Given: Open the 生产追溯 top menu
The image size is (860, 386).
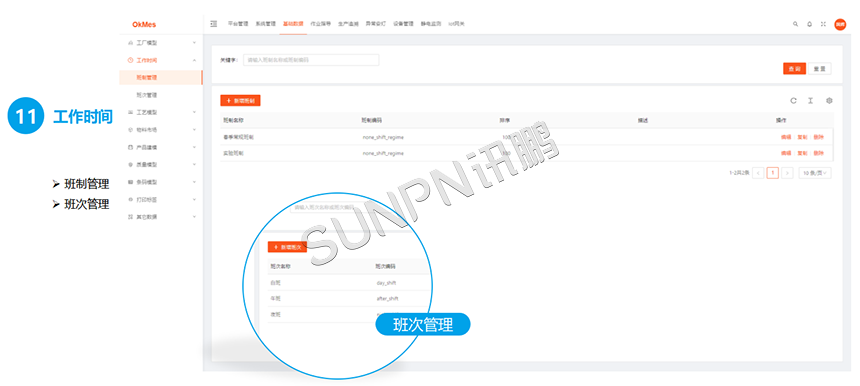Looking at the screenshot, I should click(348, 24).
